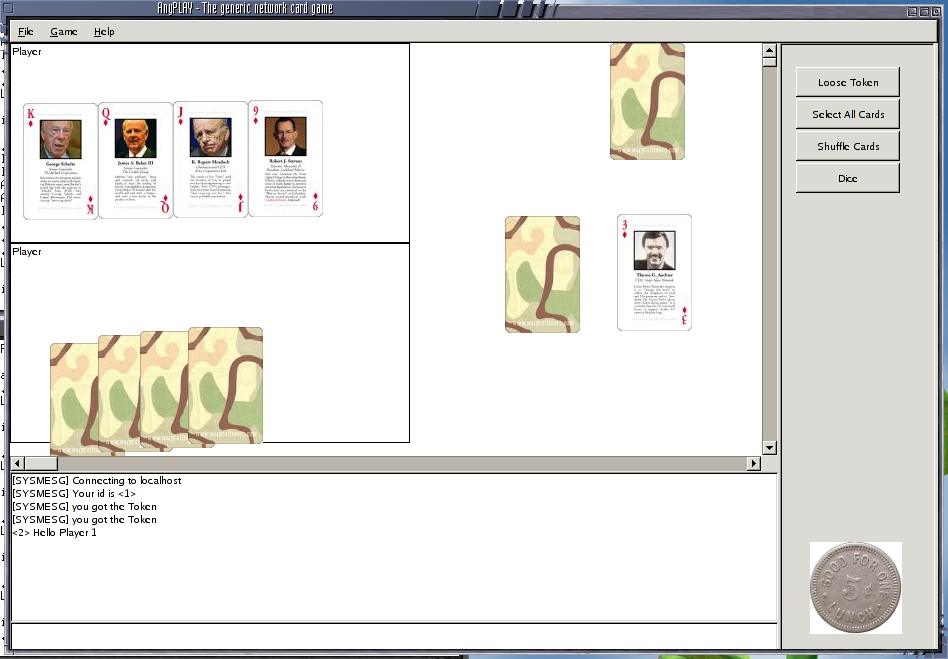
Task: Select the 9 of diamonds card
Action: [x=285, y=158]
